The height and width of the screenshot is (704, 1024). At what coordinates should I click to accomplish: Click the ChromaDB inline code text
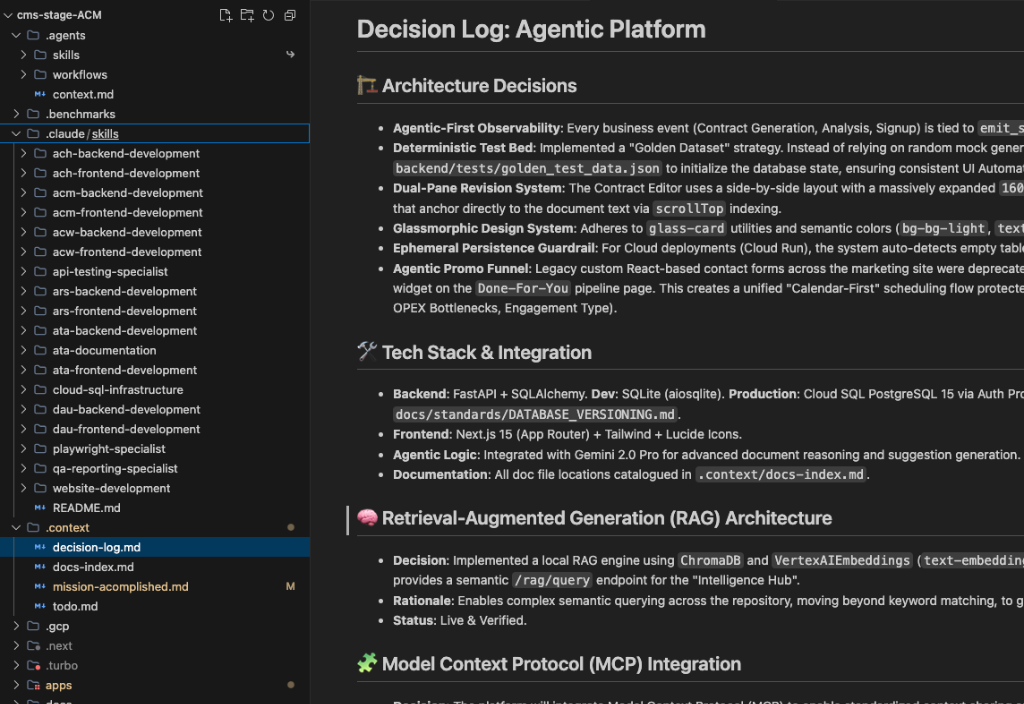710,560
